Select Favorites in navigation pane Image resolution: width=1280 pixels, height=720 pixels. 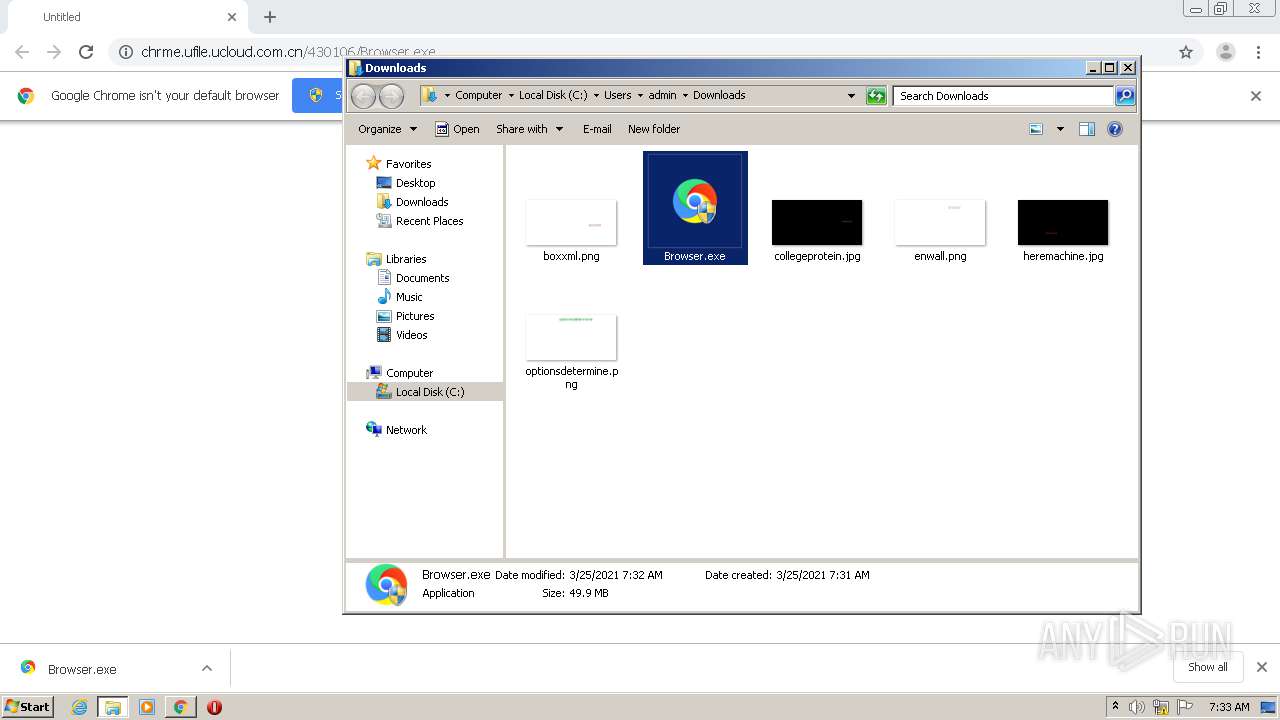click(x=408, y=164)
